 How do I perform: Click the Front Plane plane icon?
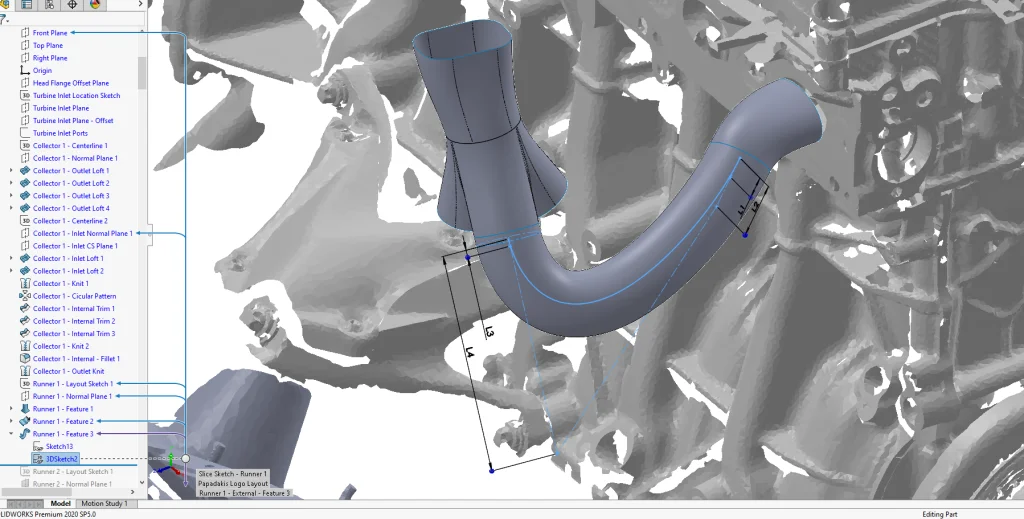(x=25, y=33)
